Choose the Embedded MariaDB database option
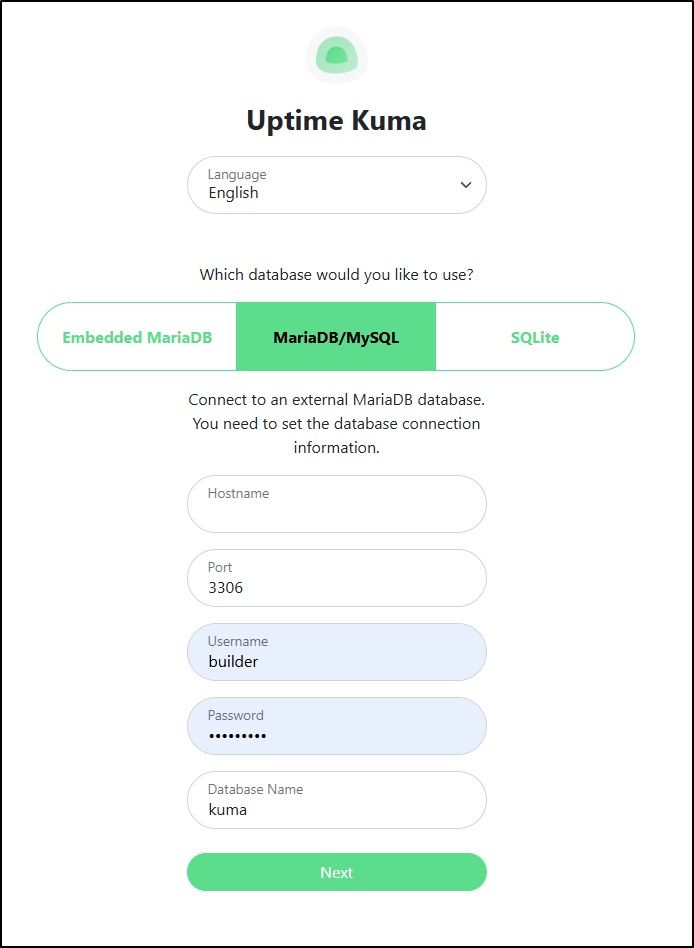 [x=137, y=337]
